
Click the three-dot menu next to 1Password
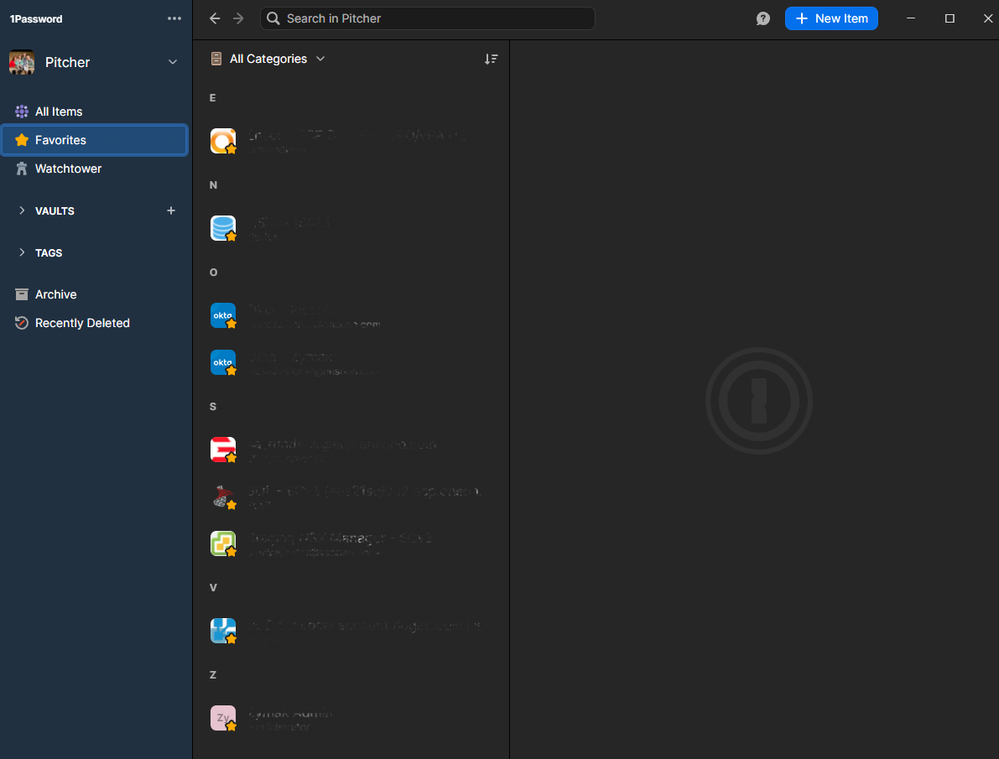pos(175,18)
